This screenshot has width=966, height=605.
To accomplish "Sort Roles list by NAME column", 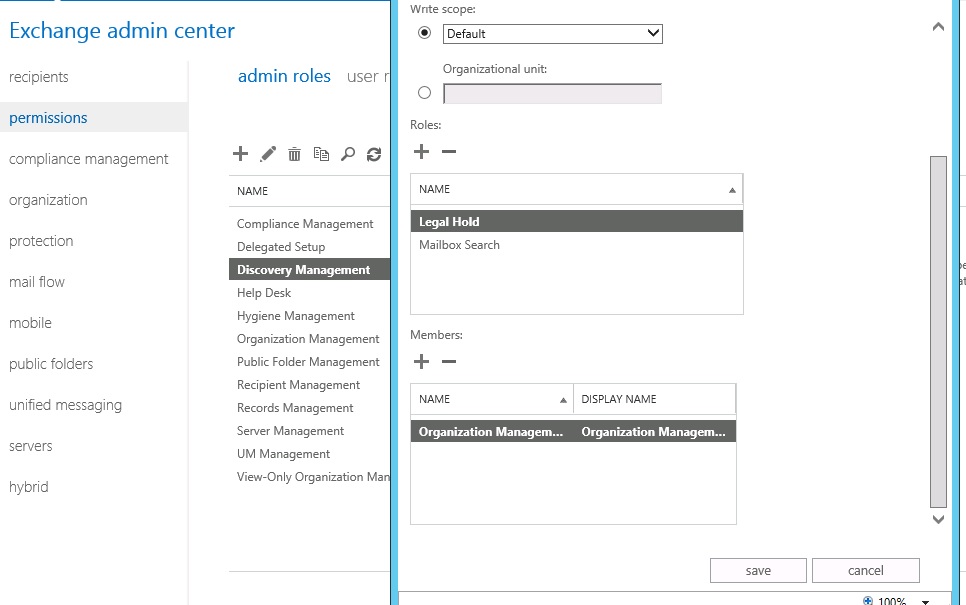I will [x=577, y=189].
